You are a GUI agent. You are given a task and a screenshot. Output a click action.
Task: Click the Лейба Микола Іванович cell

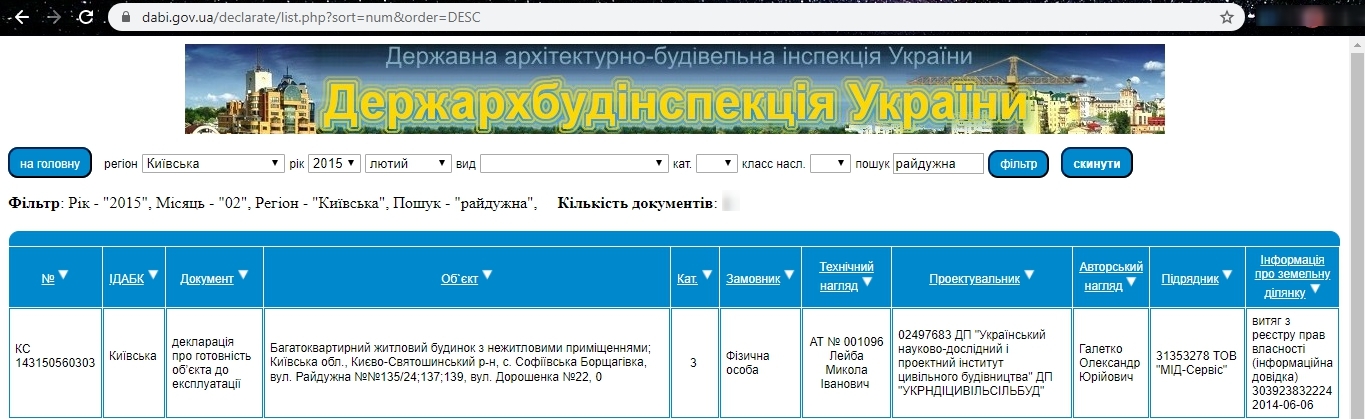coord(846,363)
